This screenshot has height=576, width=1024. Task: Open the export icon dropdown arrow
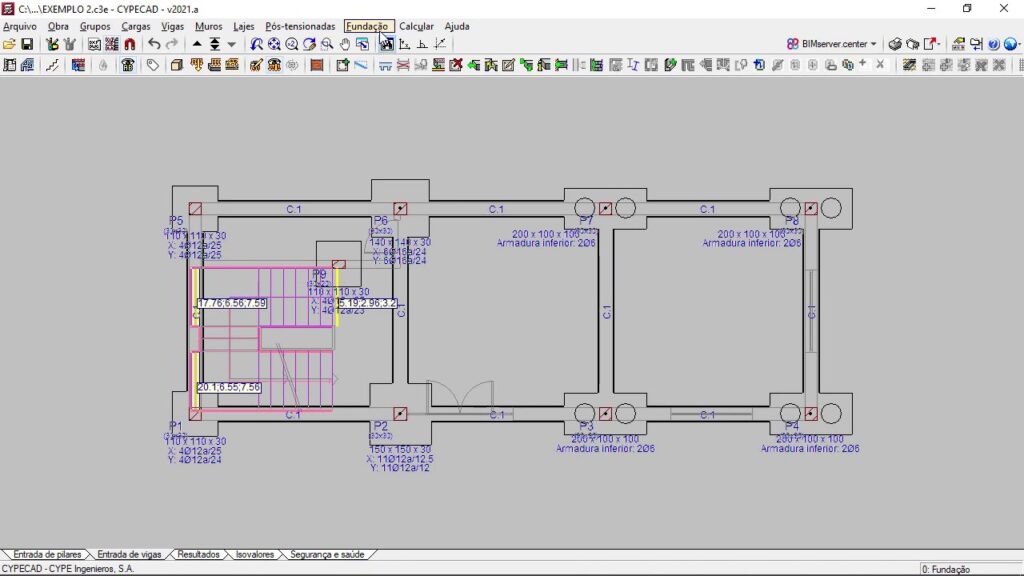click(940, 44)
